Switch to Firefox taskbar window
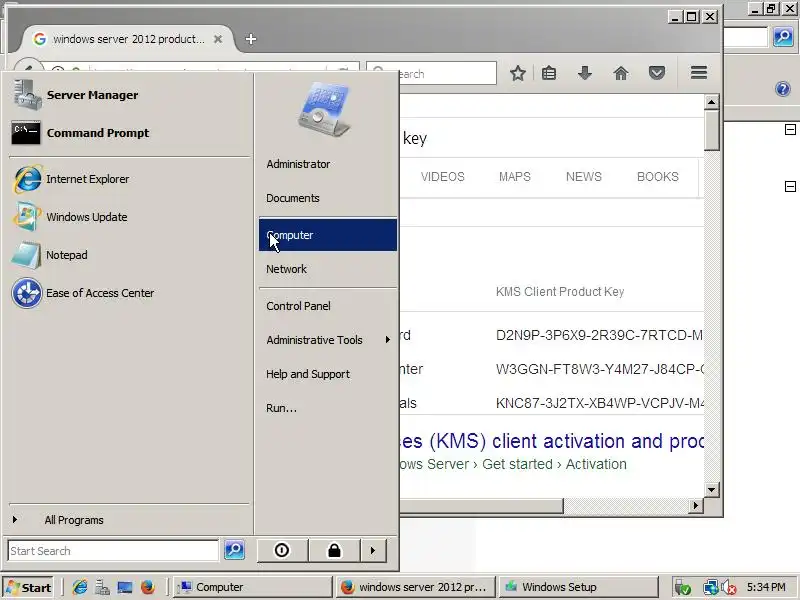 click(x=415, y=587)
